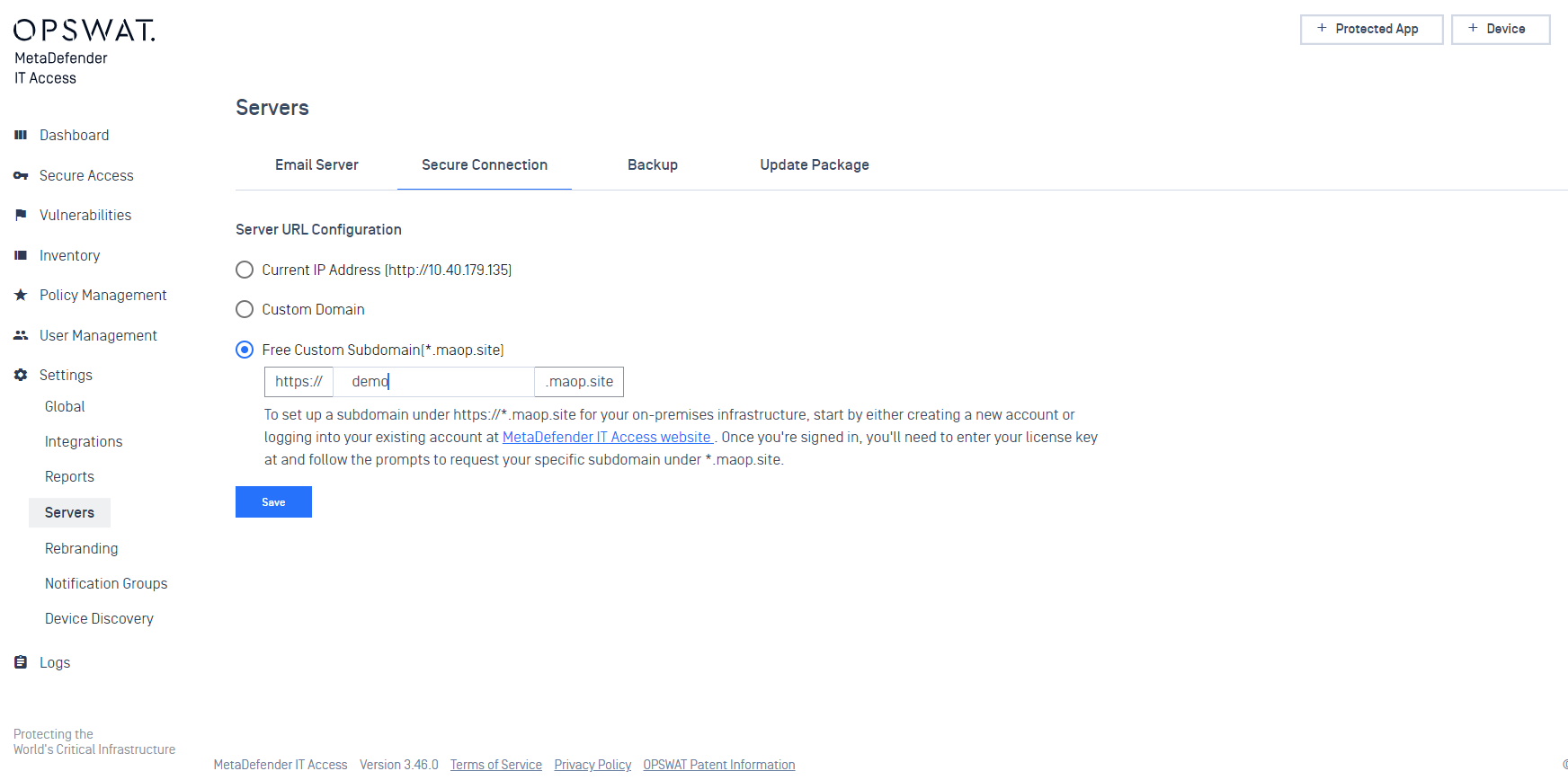
Task: Click the Vulnerabilities flag icon
Action: 21,215
